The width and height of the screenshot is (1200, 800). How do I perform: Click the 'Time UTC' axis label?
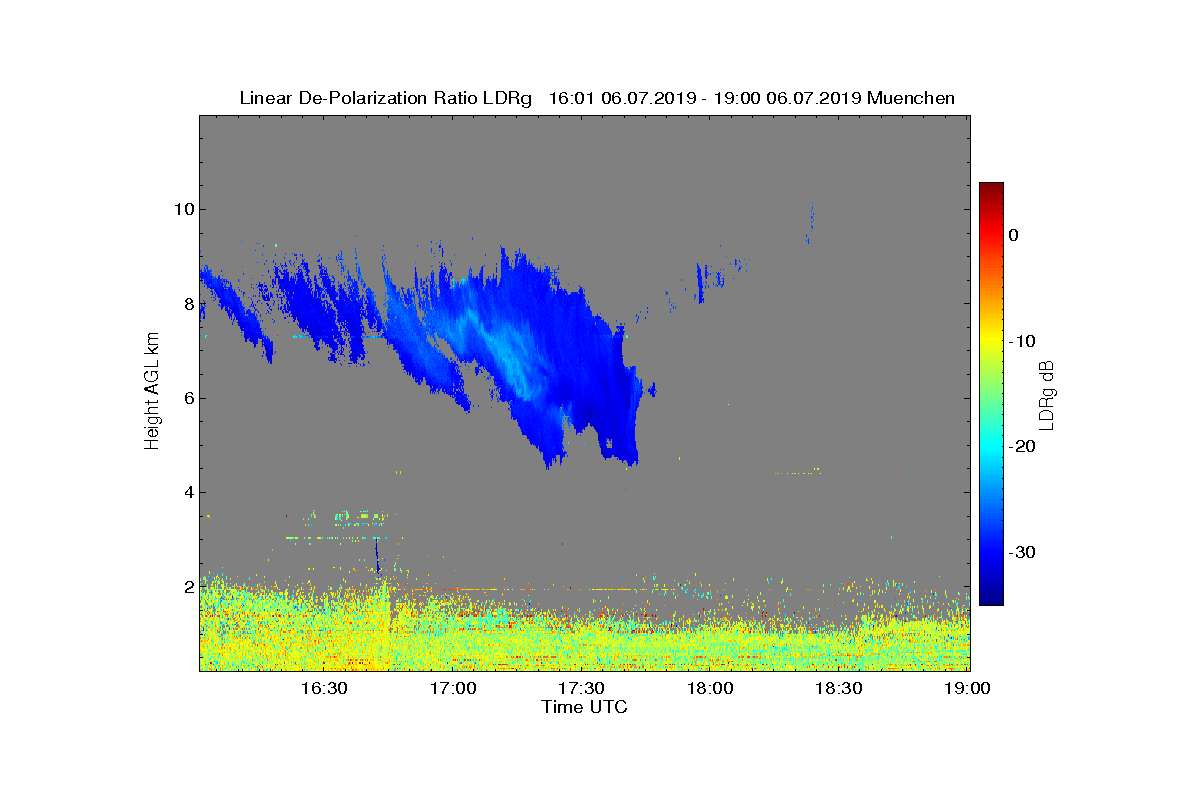585,707
